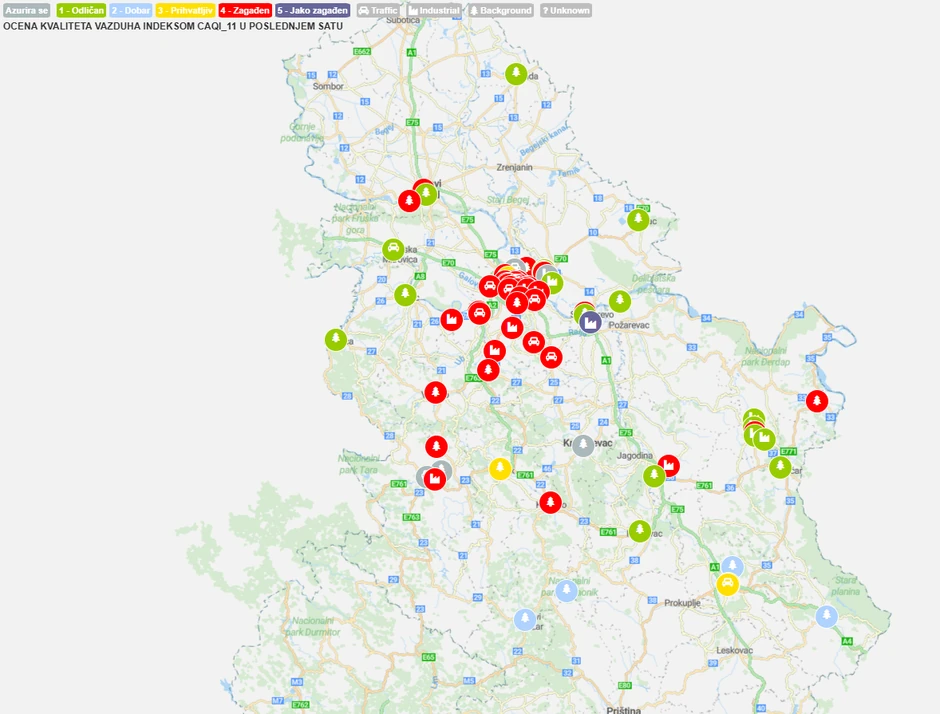This screenshot has height=714, width=940.
Task: Toggle the Traffic stations filter
Action: (379, 10)
